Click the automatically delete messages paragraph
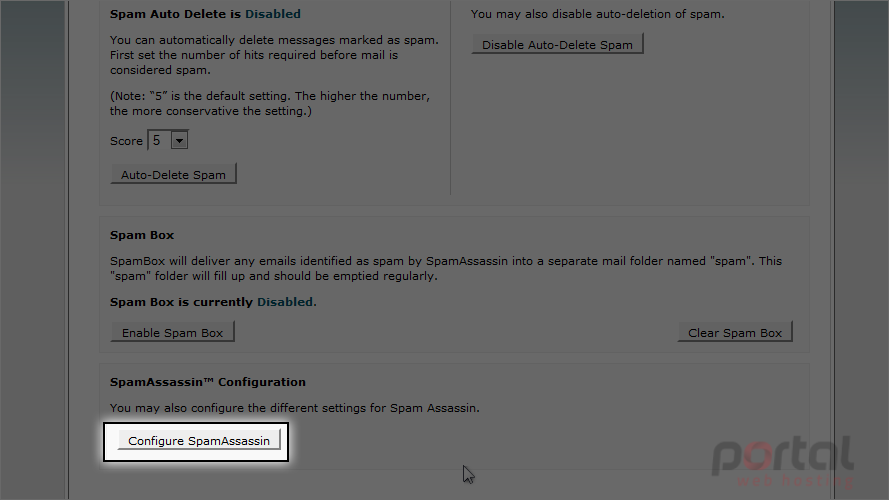The image size is (889, 500). click(274, 55)
